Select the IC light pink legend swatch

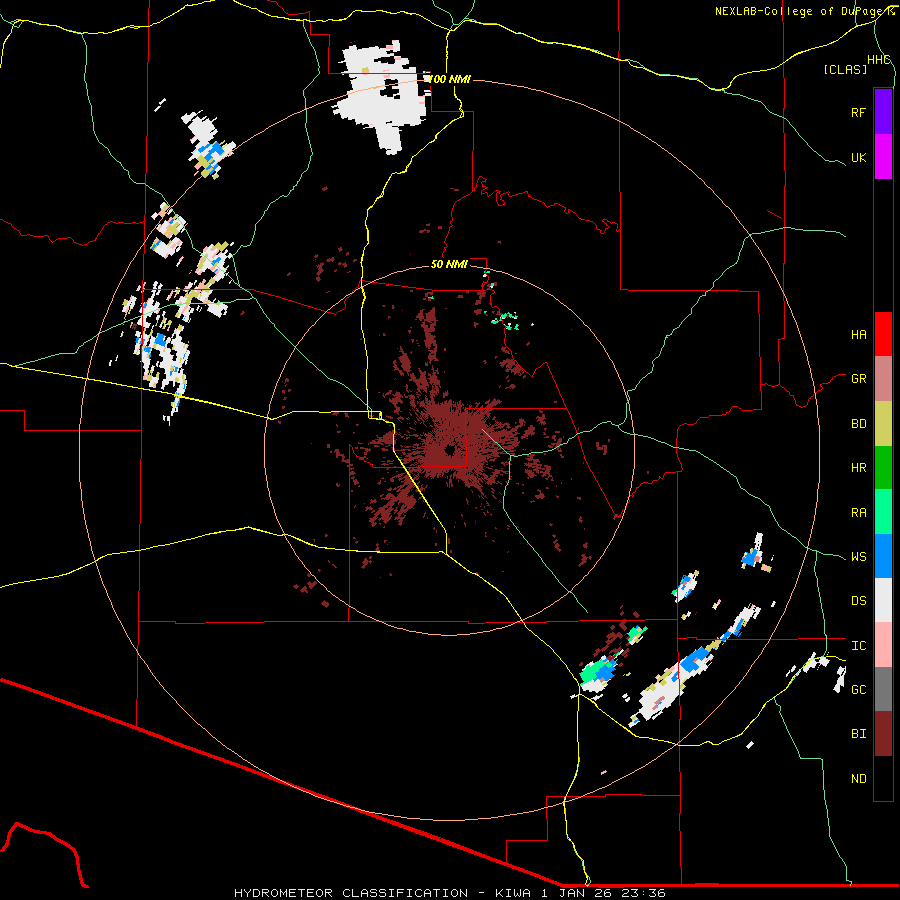coord(883,645)
